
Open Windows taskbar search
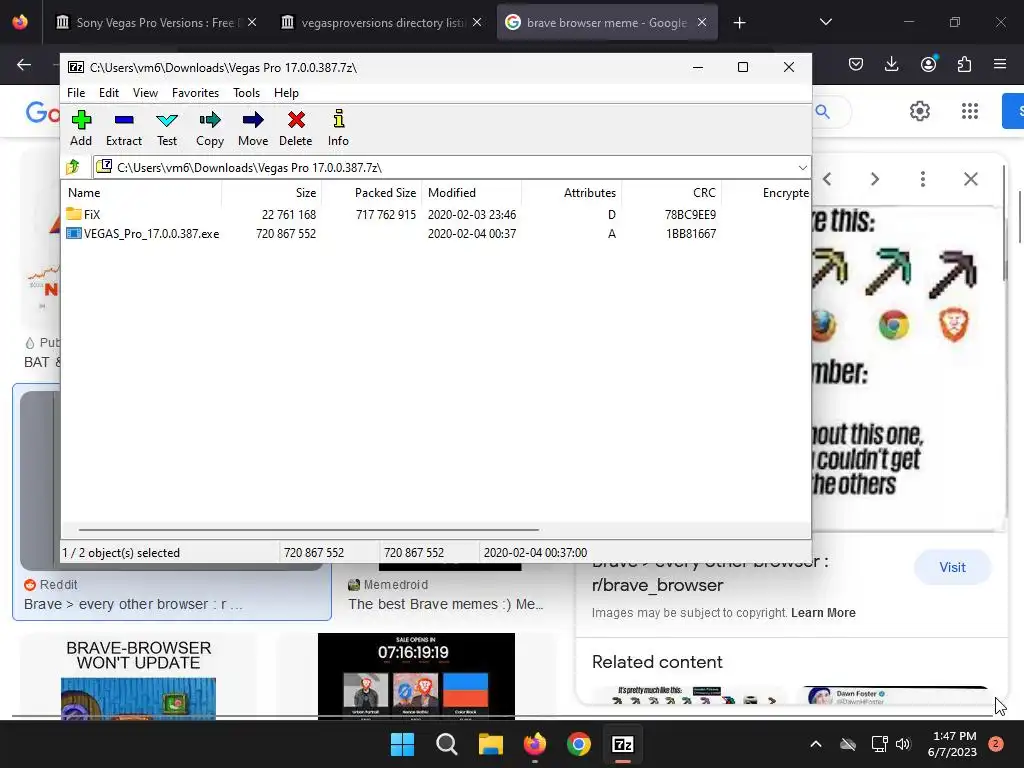447,744
